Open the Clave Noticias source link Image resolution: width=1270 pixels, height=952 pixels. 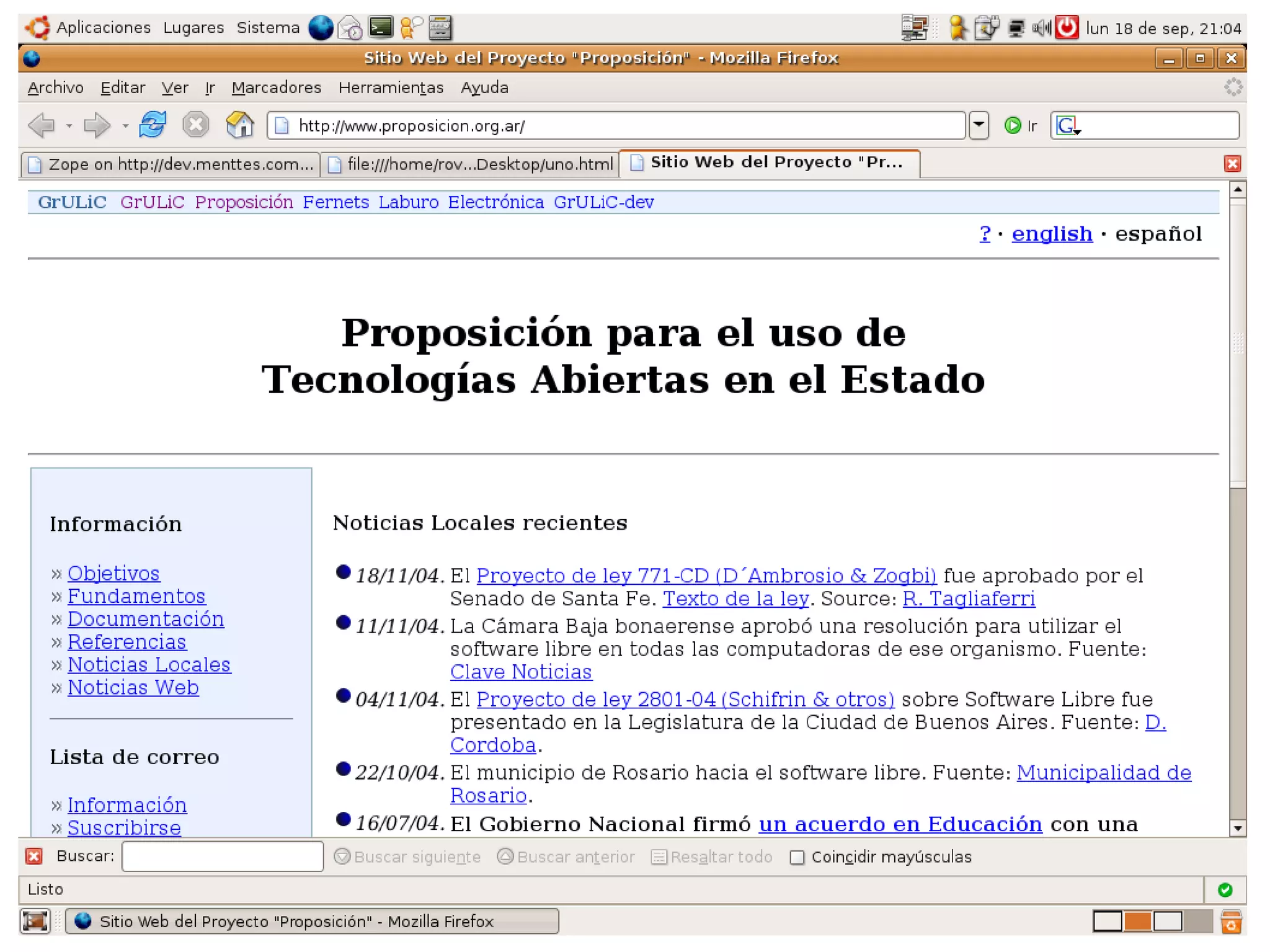521,672
